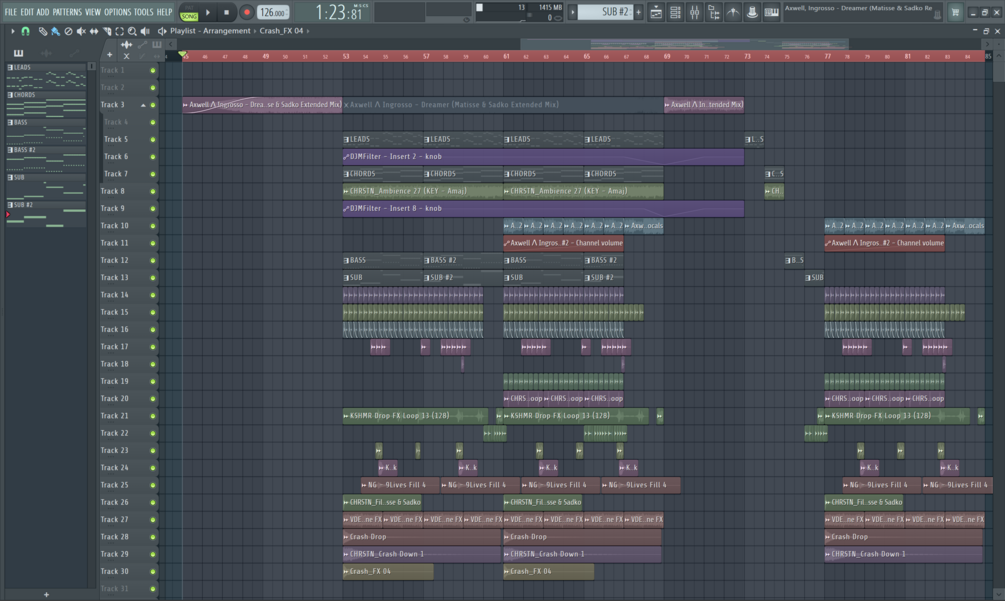The width and height of the screenshot is (1005, 601).
Task: Open the PATTERNS menu
Action: (67, 12)
